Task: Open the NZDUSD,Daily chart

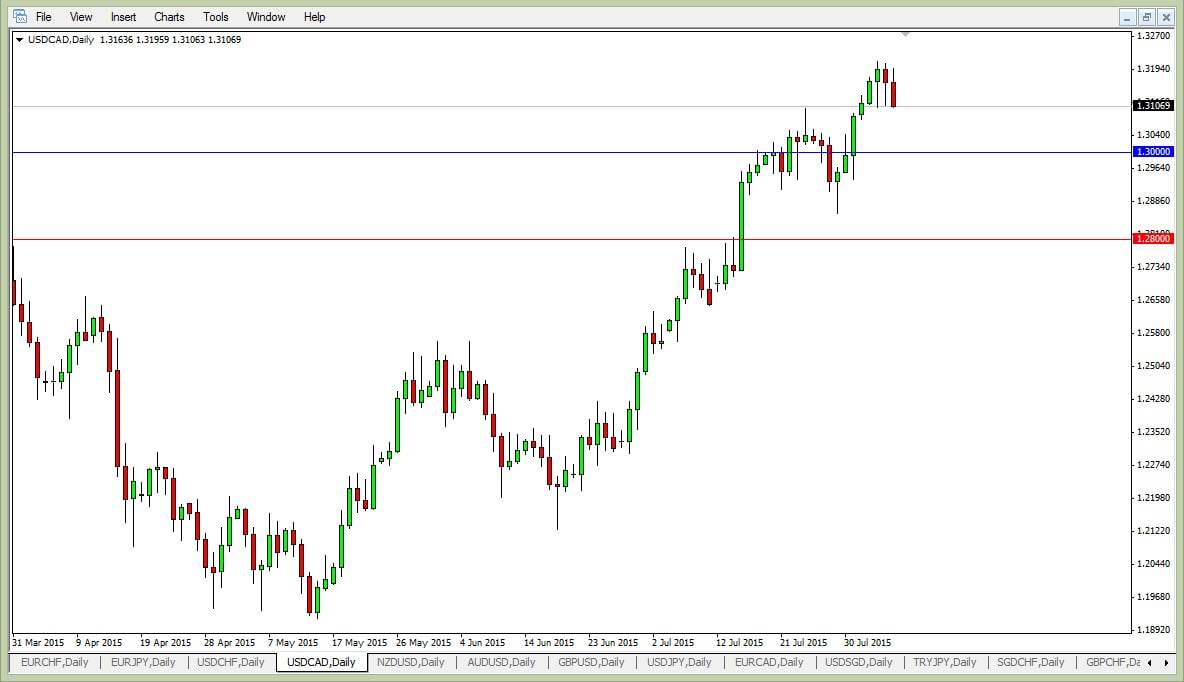Action: point(410,663)
